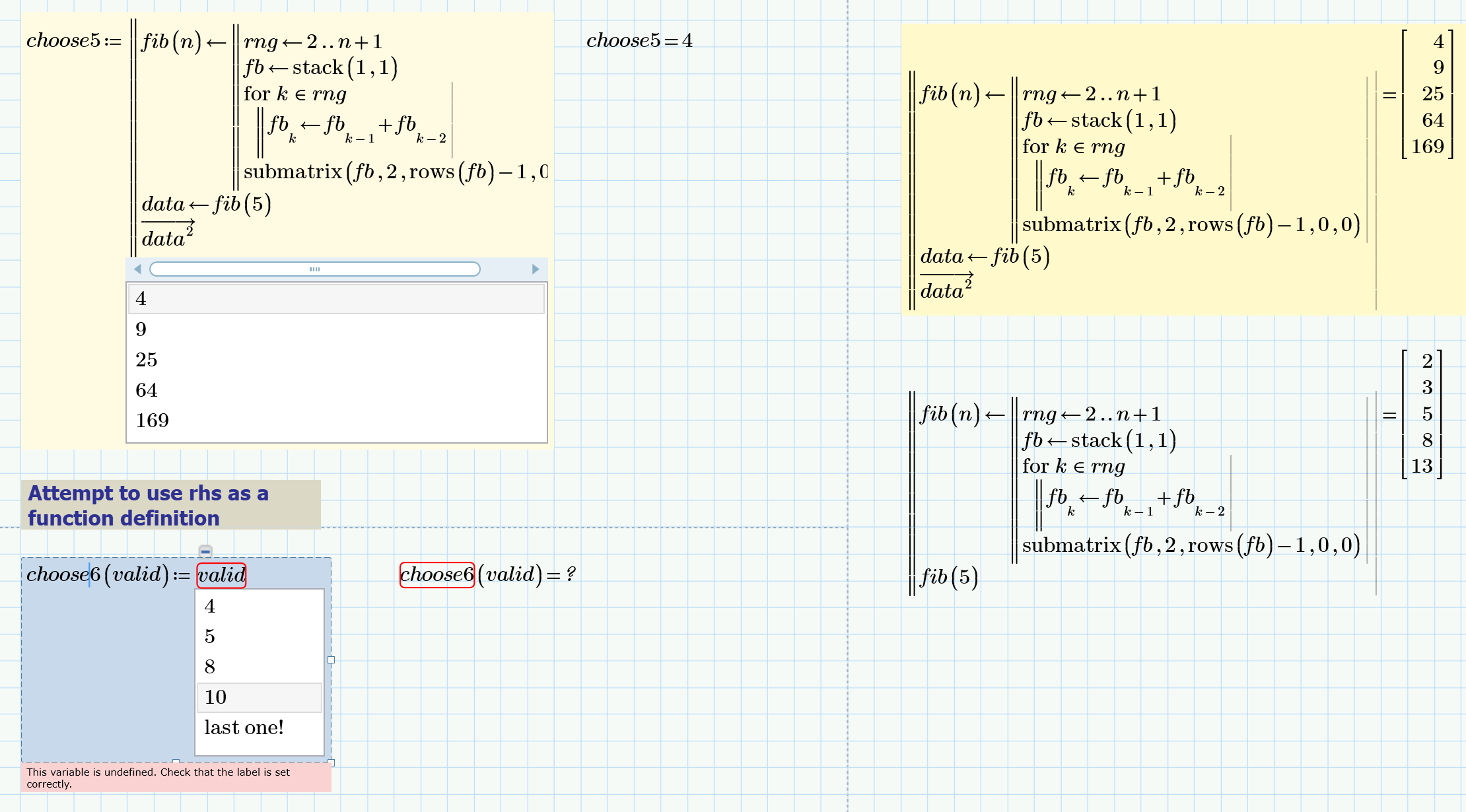
Task: Select 10 in the choose6 list box
Action: [x=216, y=697]
